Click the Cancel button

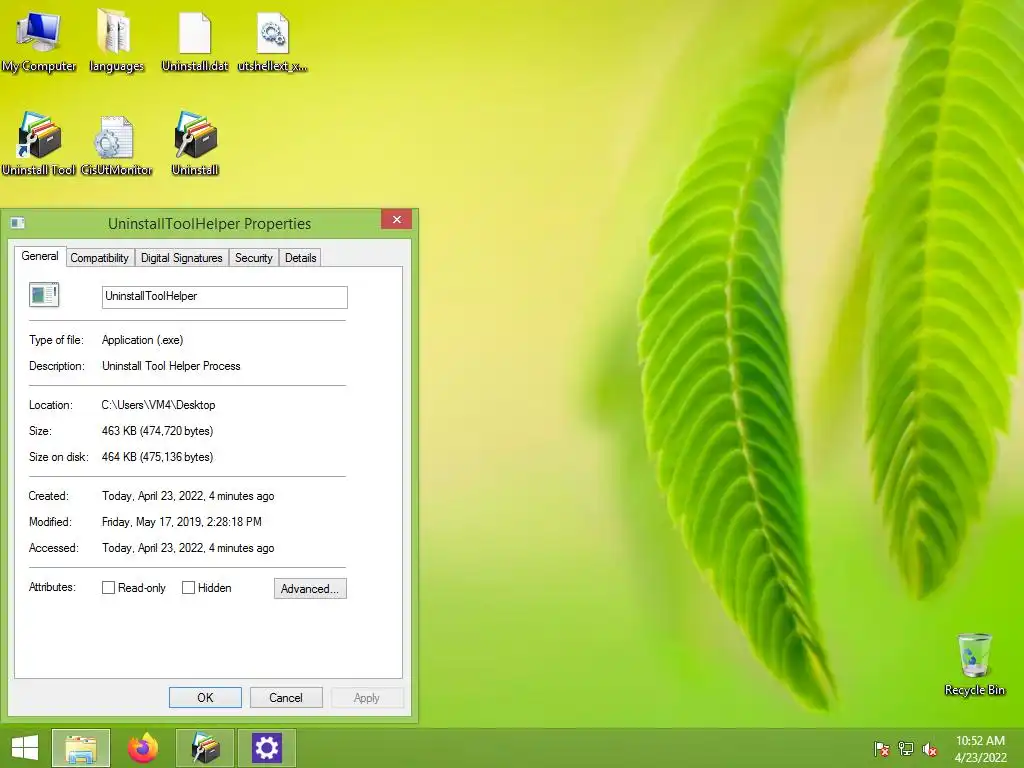point(286,697)
